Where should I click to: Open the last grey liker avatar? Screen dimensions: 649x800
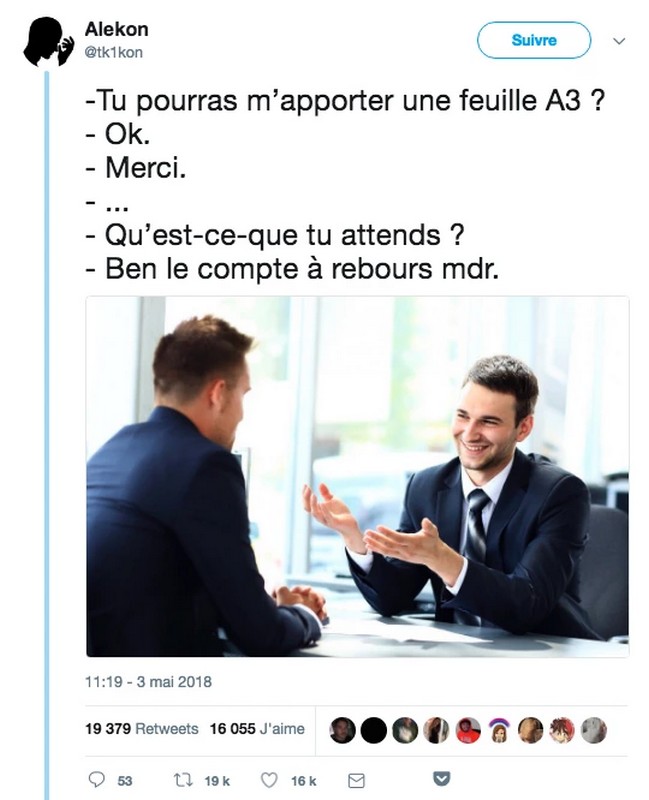pos(594,730)
